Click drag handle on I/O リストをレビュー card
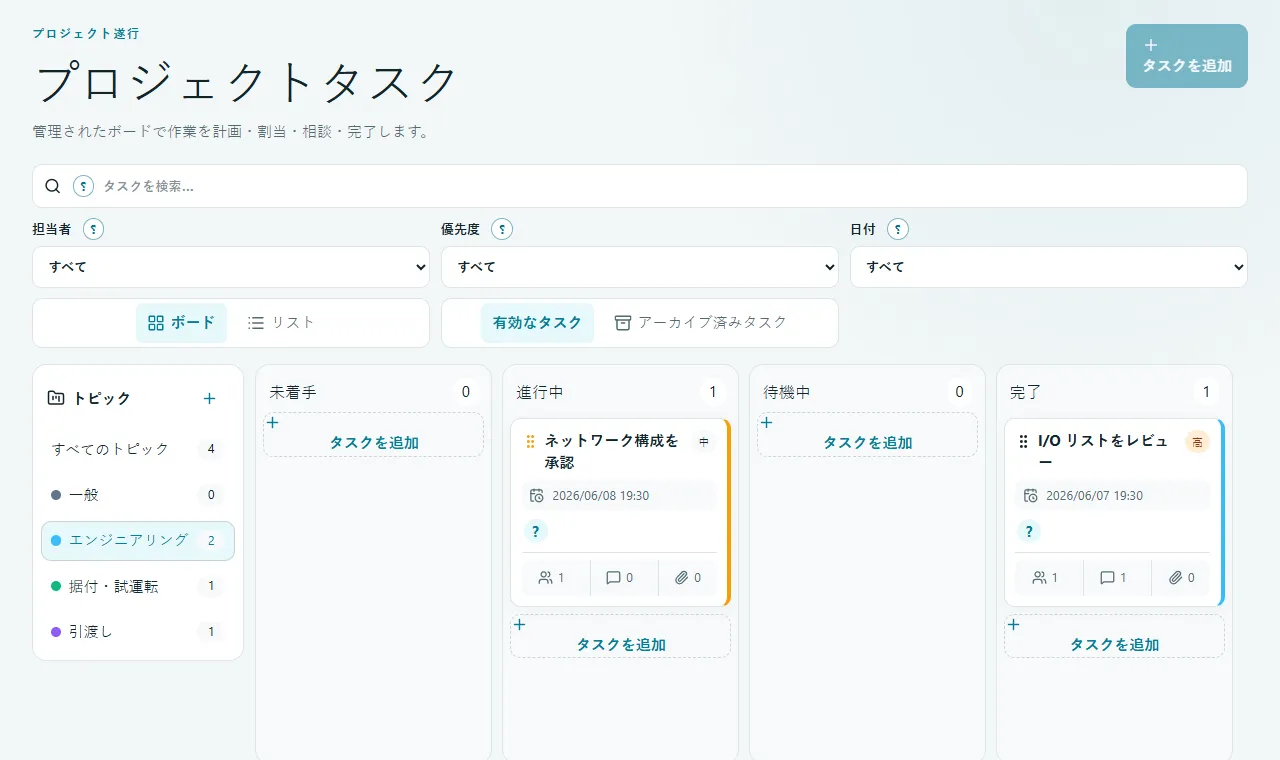 point(1023,441)
